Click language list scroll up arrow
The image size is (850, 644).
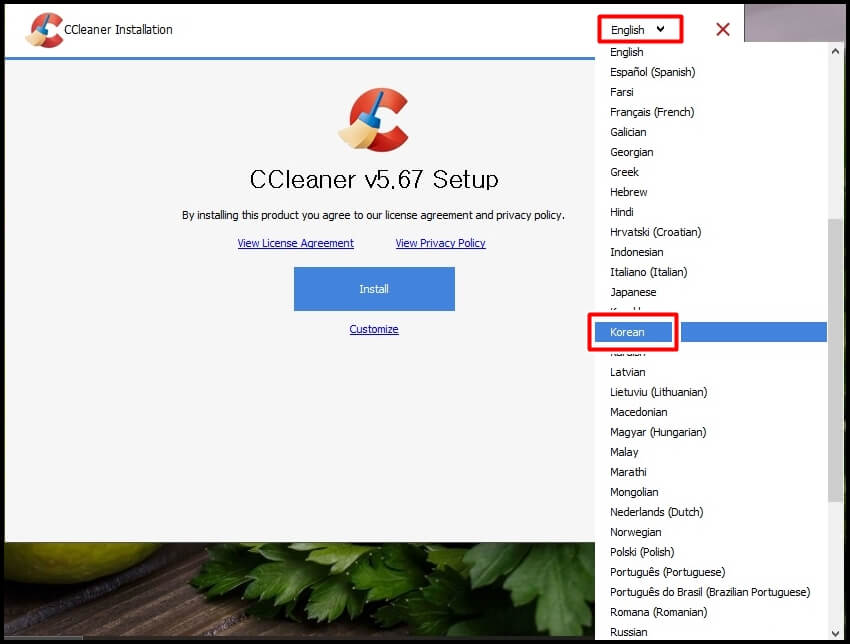835,51
